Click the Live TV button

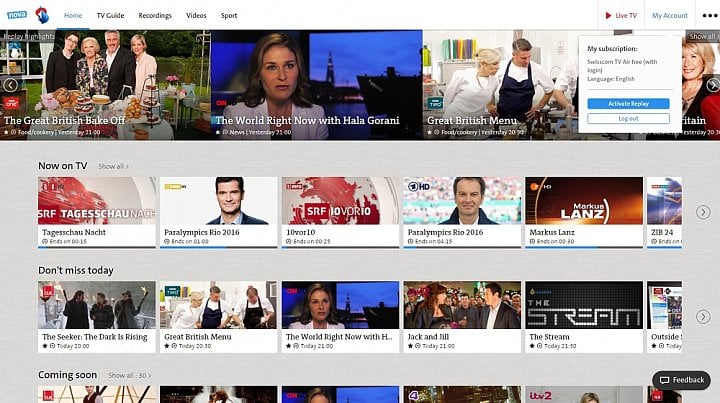[x=621, y=16]
